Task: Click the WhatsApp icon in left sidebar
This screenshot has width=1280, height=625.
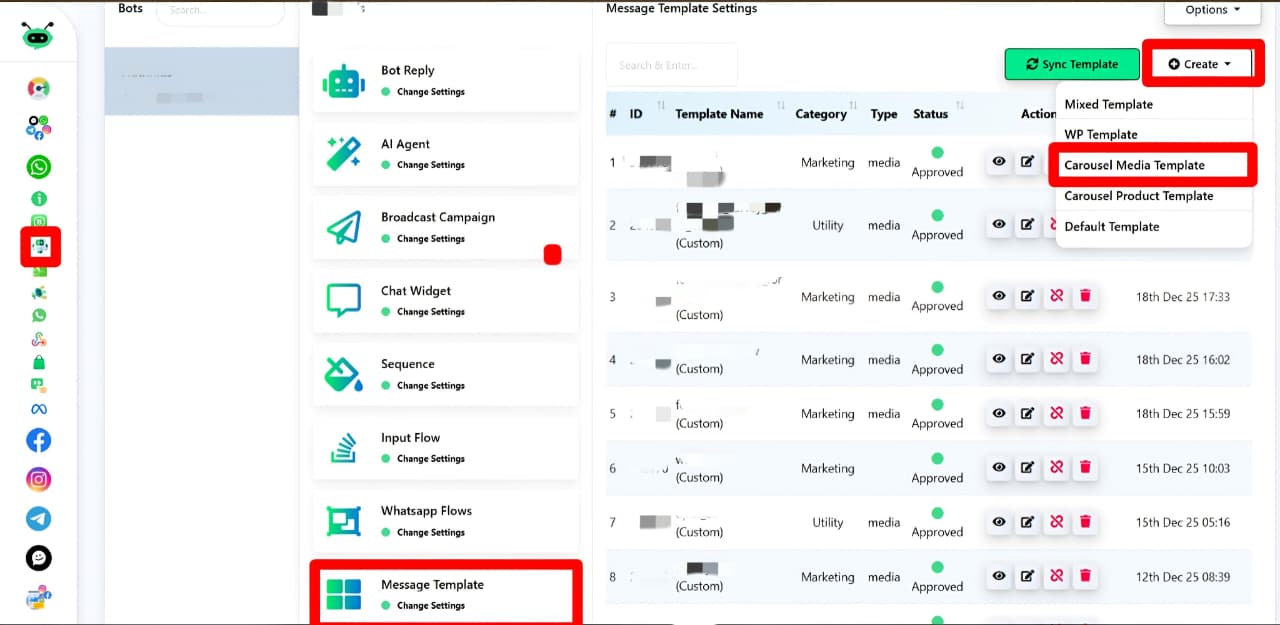Action: 39,167
